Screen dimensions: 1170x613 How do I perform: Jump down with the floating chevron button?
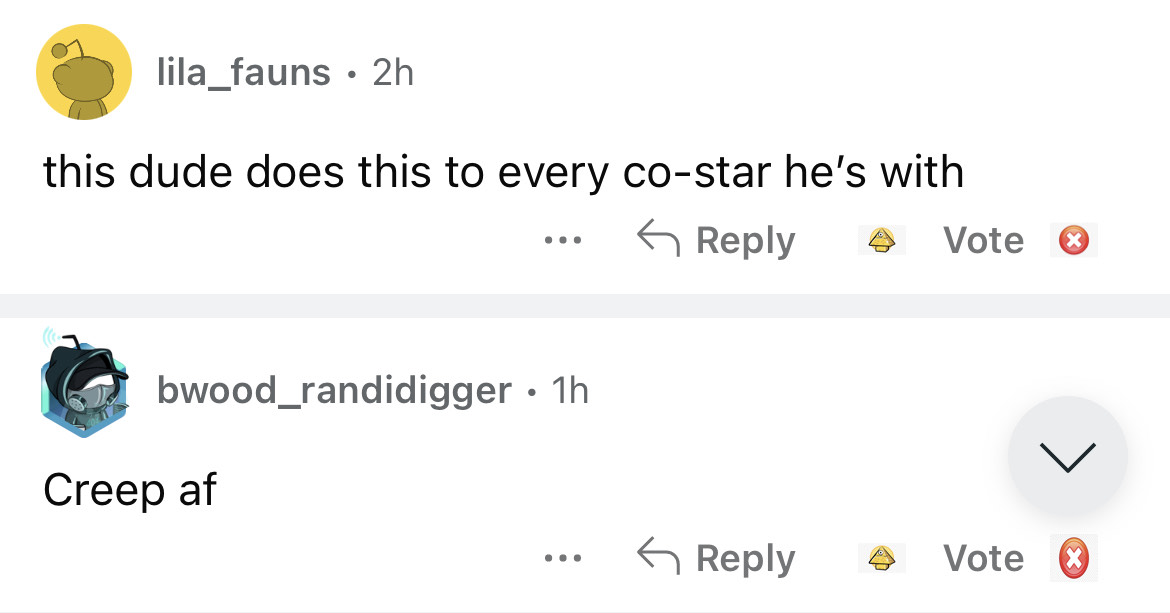click(x=1068, y=456)
